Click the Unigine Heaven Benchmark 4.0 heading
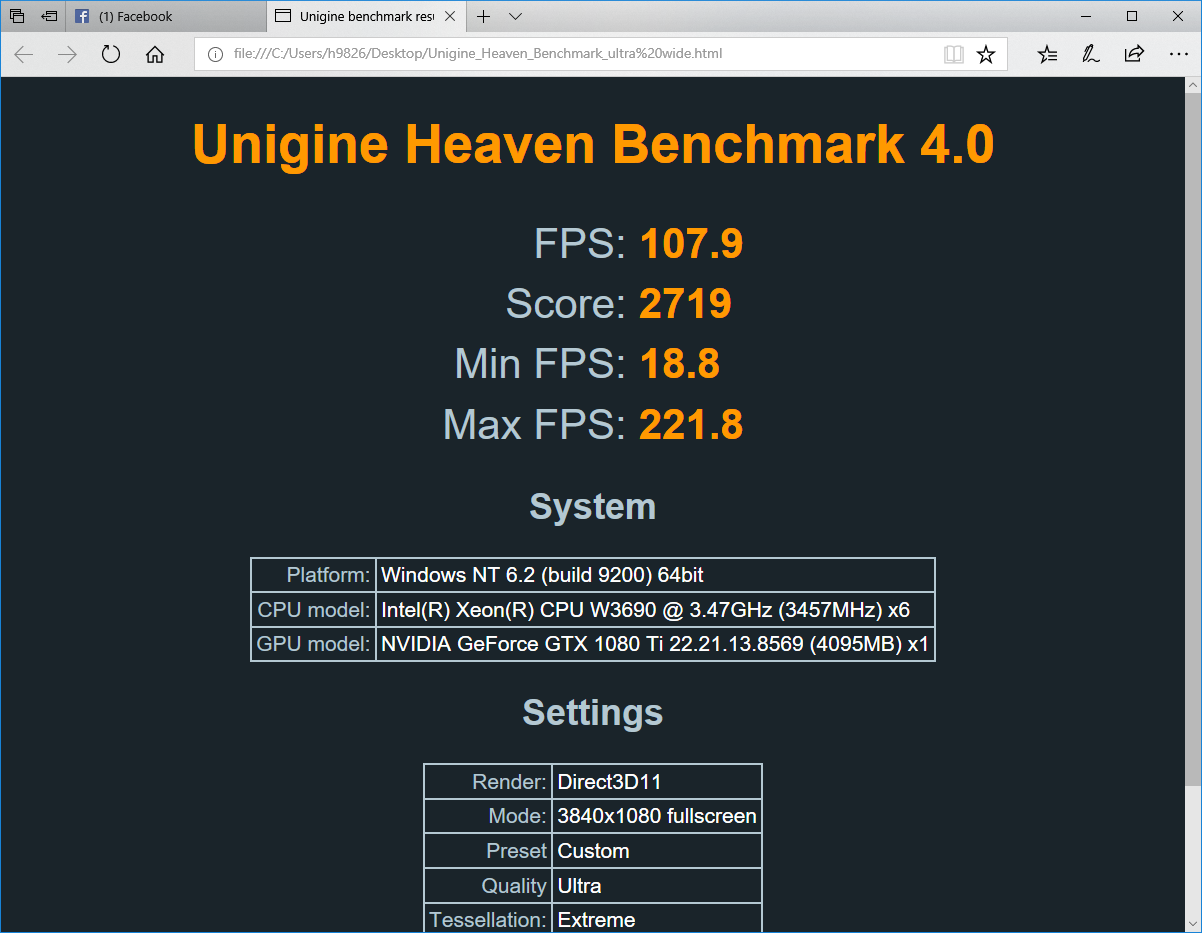1202x933 pixels. (593, 144)
